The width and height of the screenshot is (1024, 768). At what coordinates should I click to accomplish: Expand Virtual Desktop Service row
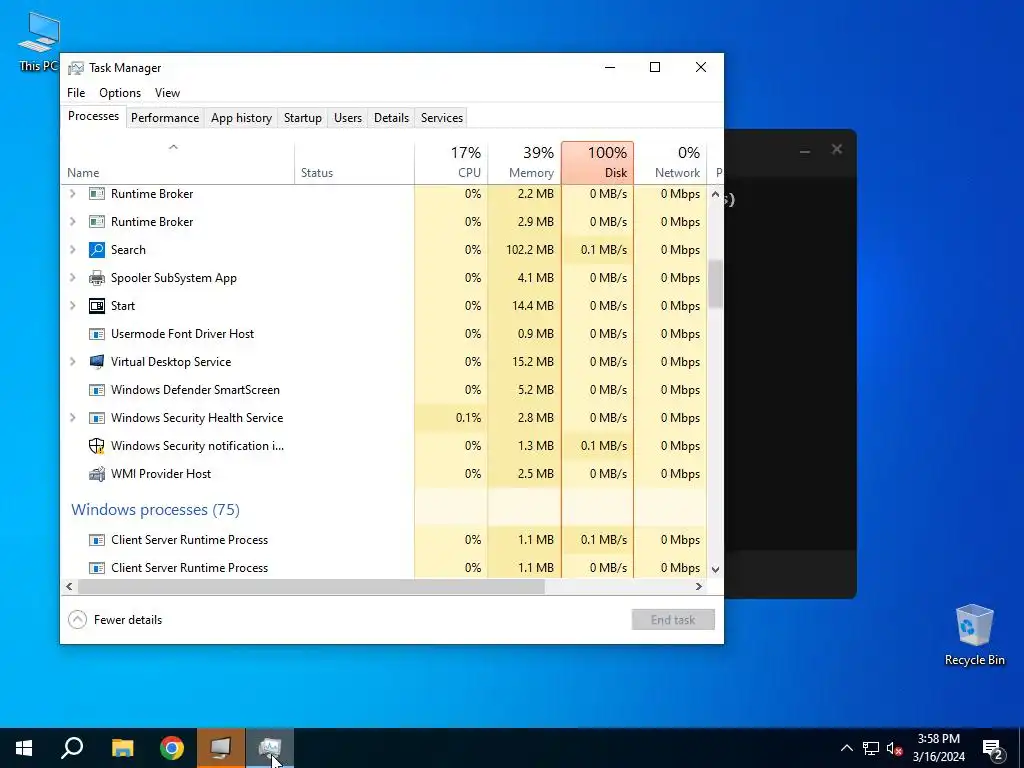(x=72, y=362)
